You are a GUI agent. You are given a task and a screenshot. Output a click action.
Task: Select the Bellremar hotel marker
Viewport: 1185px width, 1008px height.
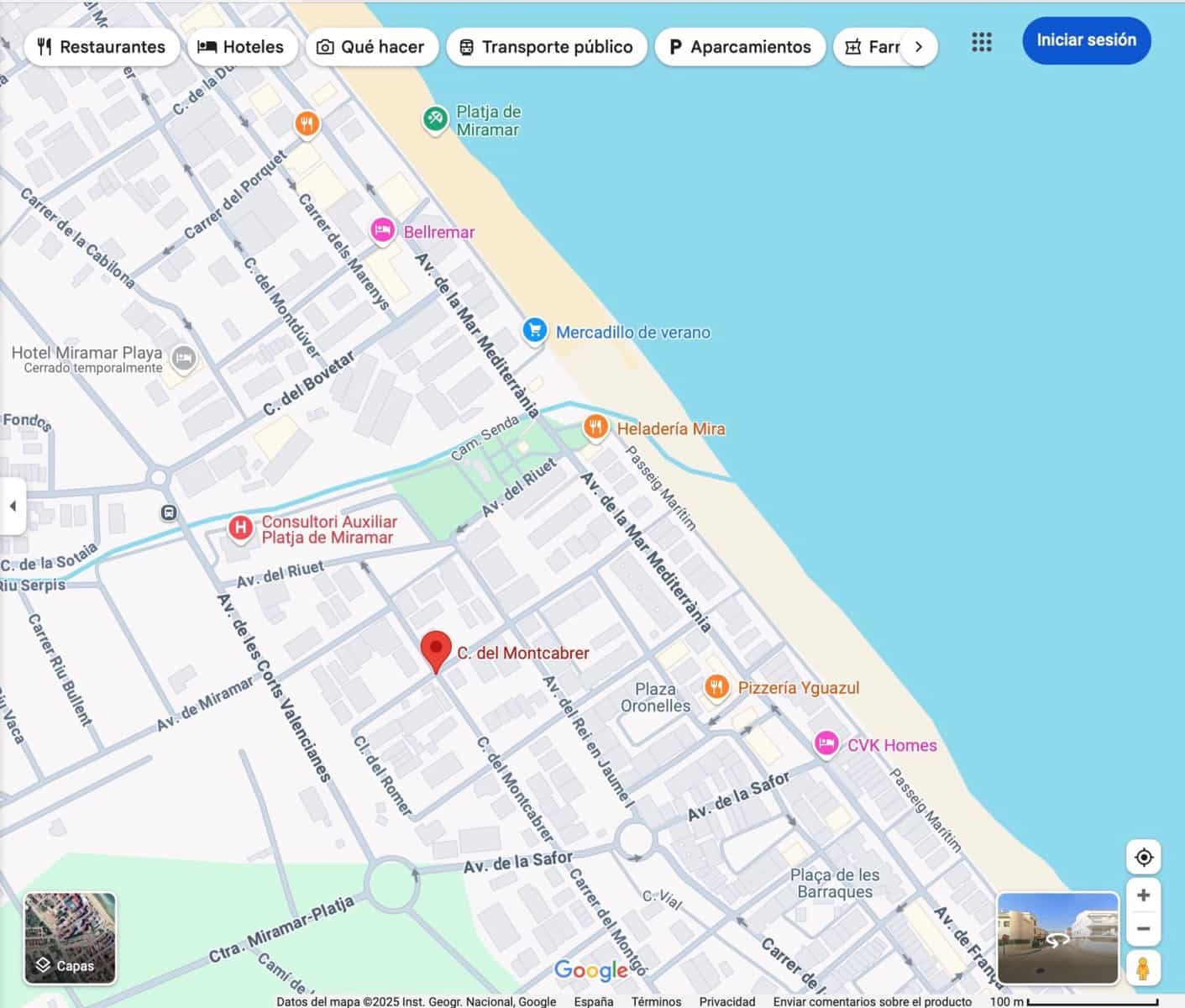(383, 228)
